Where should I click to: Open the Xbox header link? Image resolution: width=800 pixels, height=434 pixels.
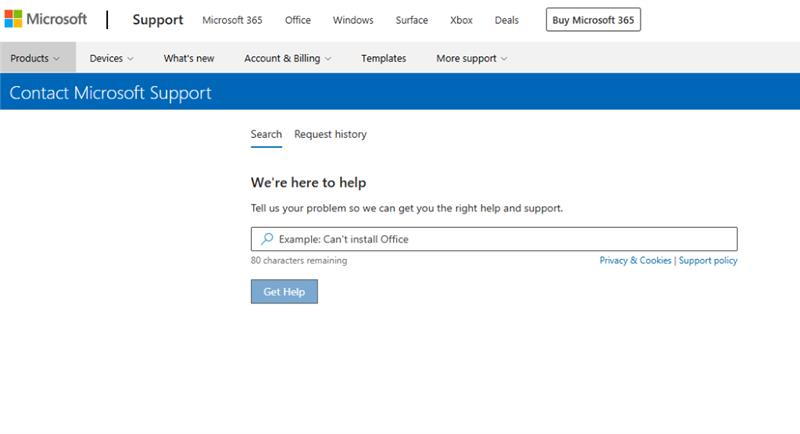pyautogui.click(x=461, y=20)
